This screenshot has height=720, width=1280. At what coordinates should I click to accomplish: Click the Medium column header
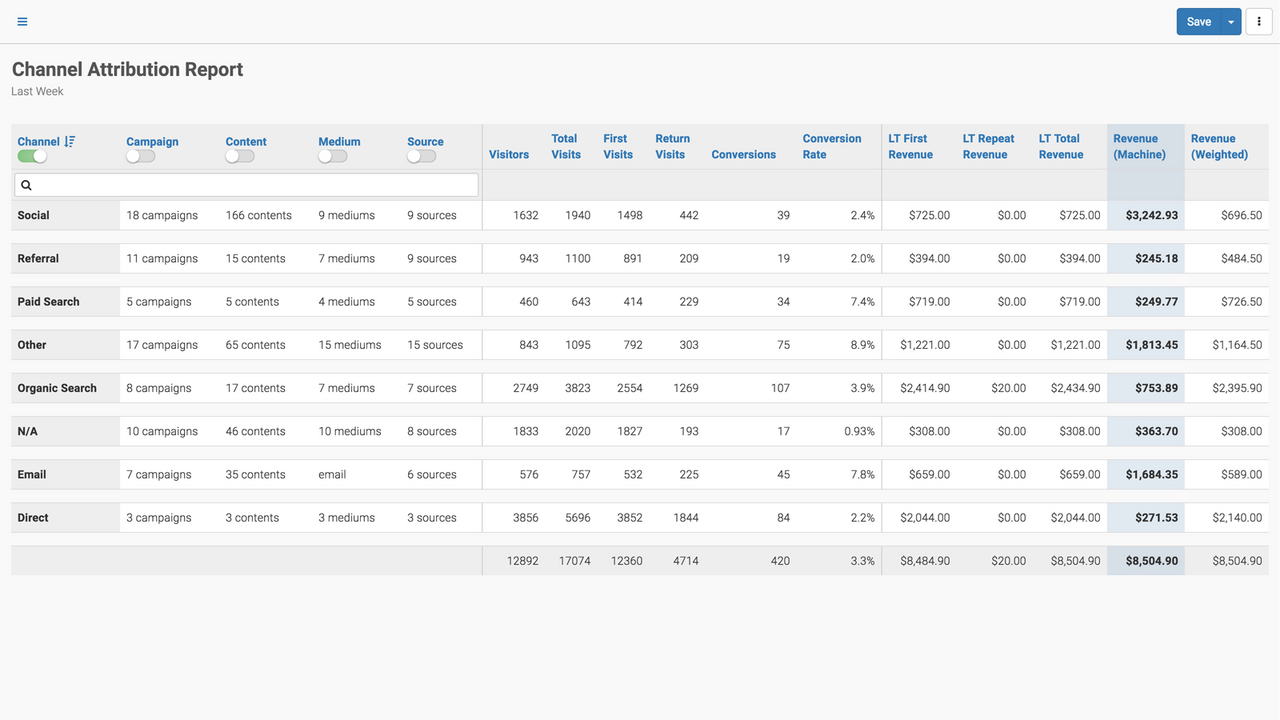[x=340, y=142]
